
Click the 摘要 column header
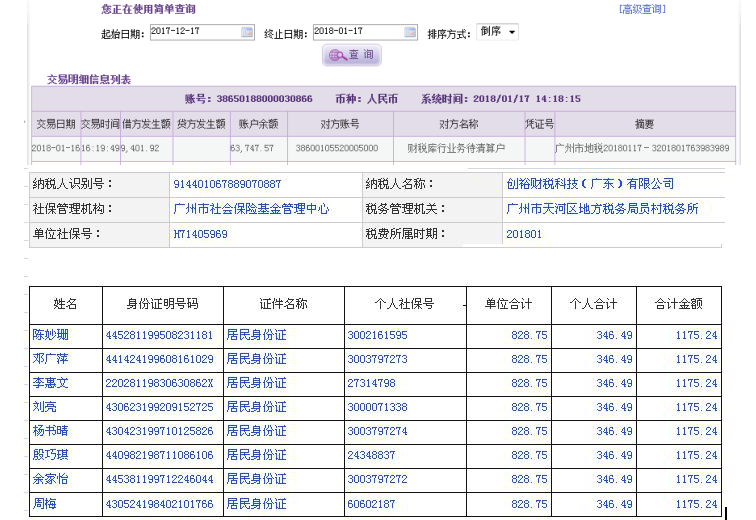(644, 124)
